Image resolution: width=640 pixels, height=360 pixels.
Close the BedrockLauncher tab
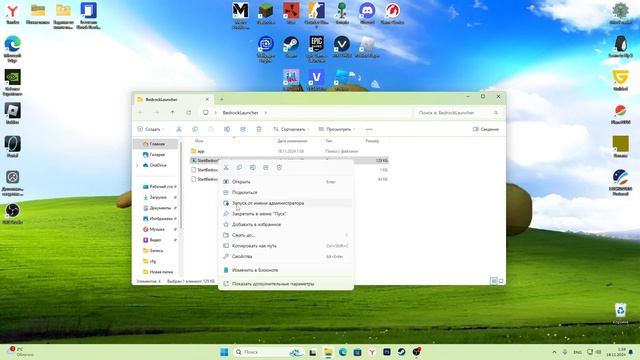click(207, 99)
